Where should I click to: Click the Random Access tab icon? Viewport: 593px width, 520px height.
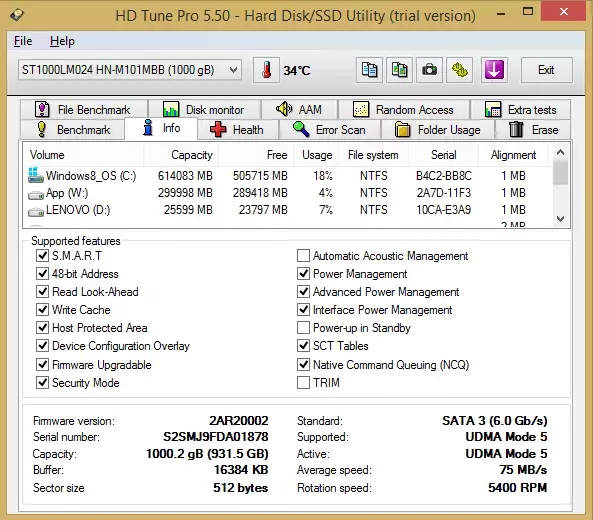tap(361, 109)
